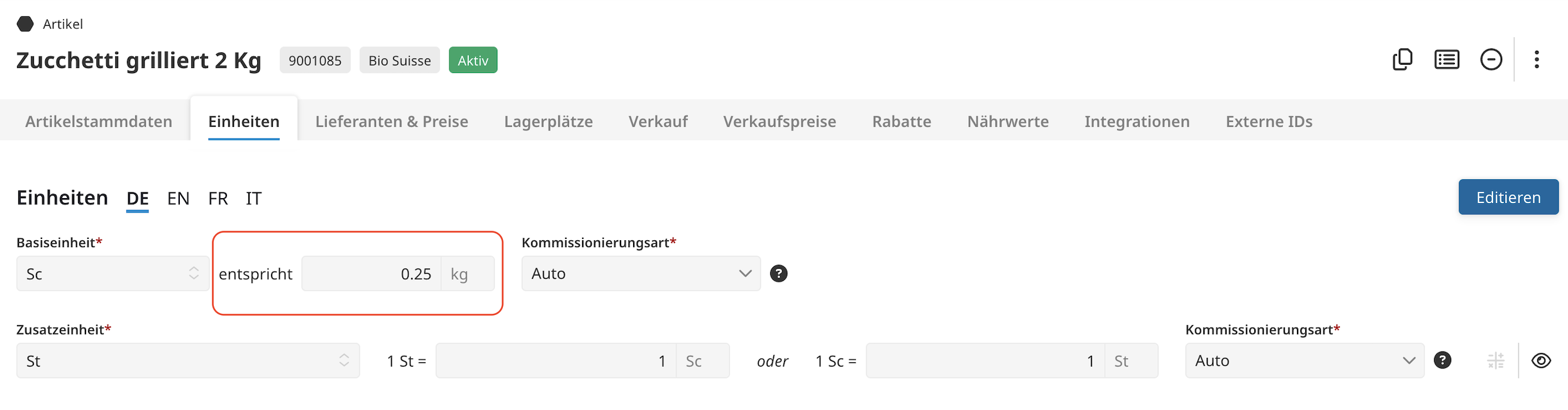Switch units language to FR
This screenshot has width=1568, height=410.
[x=218, y=199]
